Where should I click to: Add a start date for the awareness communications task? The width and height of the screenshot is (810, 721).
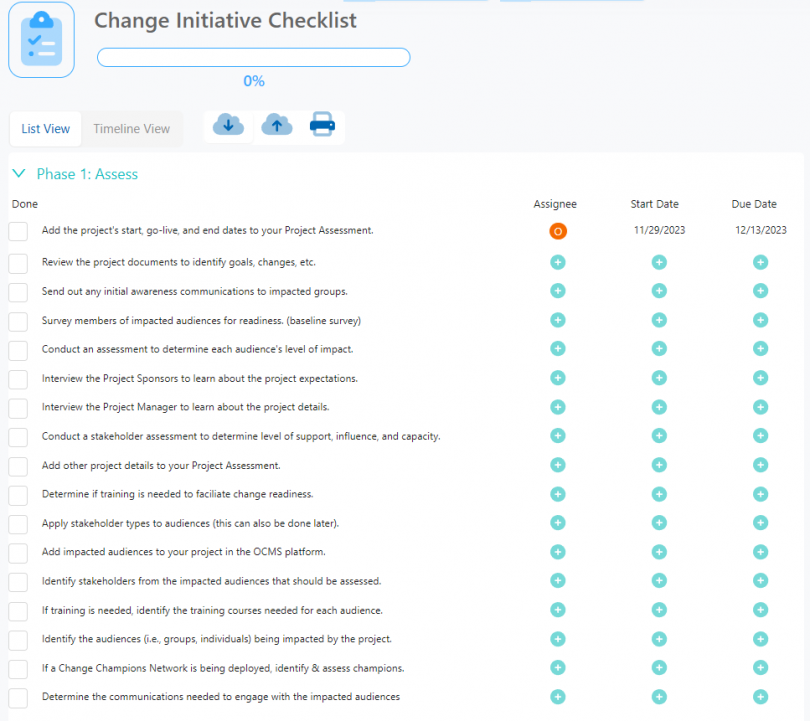(658, 291)
